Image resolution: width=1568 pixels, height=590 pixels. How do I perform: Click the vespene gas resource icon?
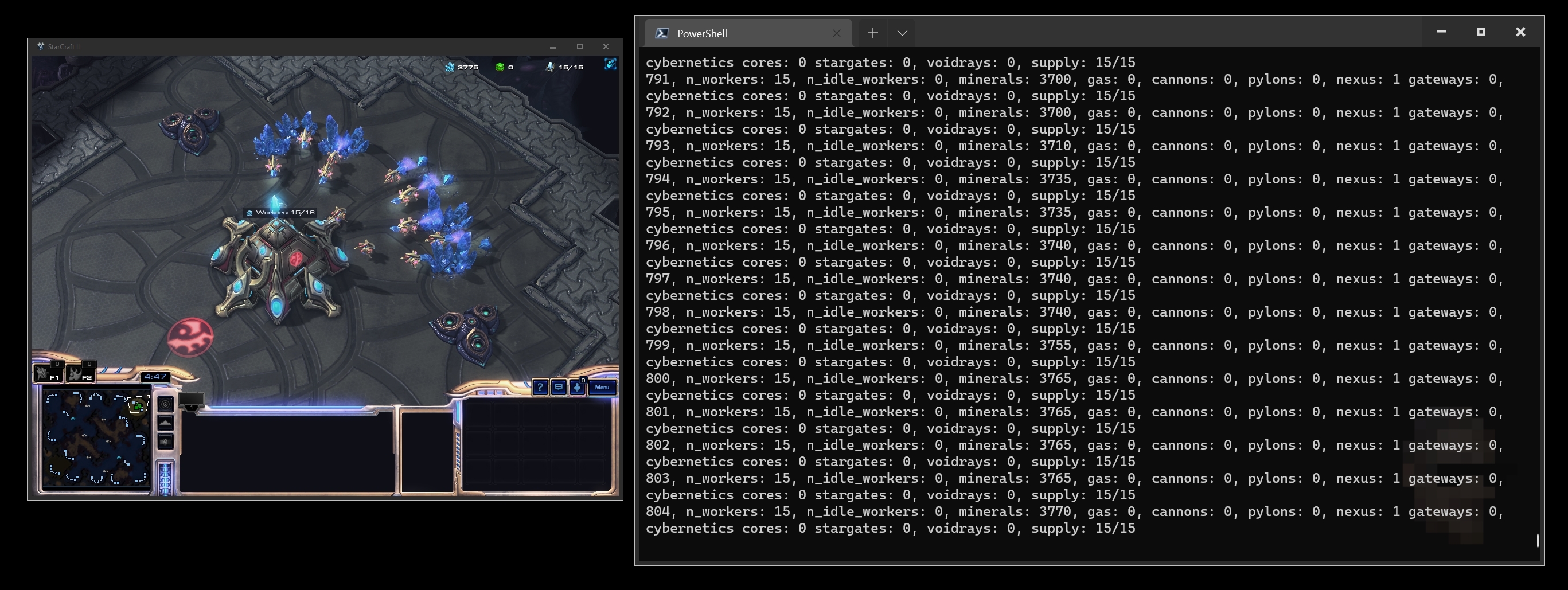pos(500,67)
